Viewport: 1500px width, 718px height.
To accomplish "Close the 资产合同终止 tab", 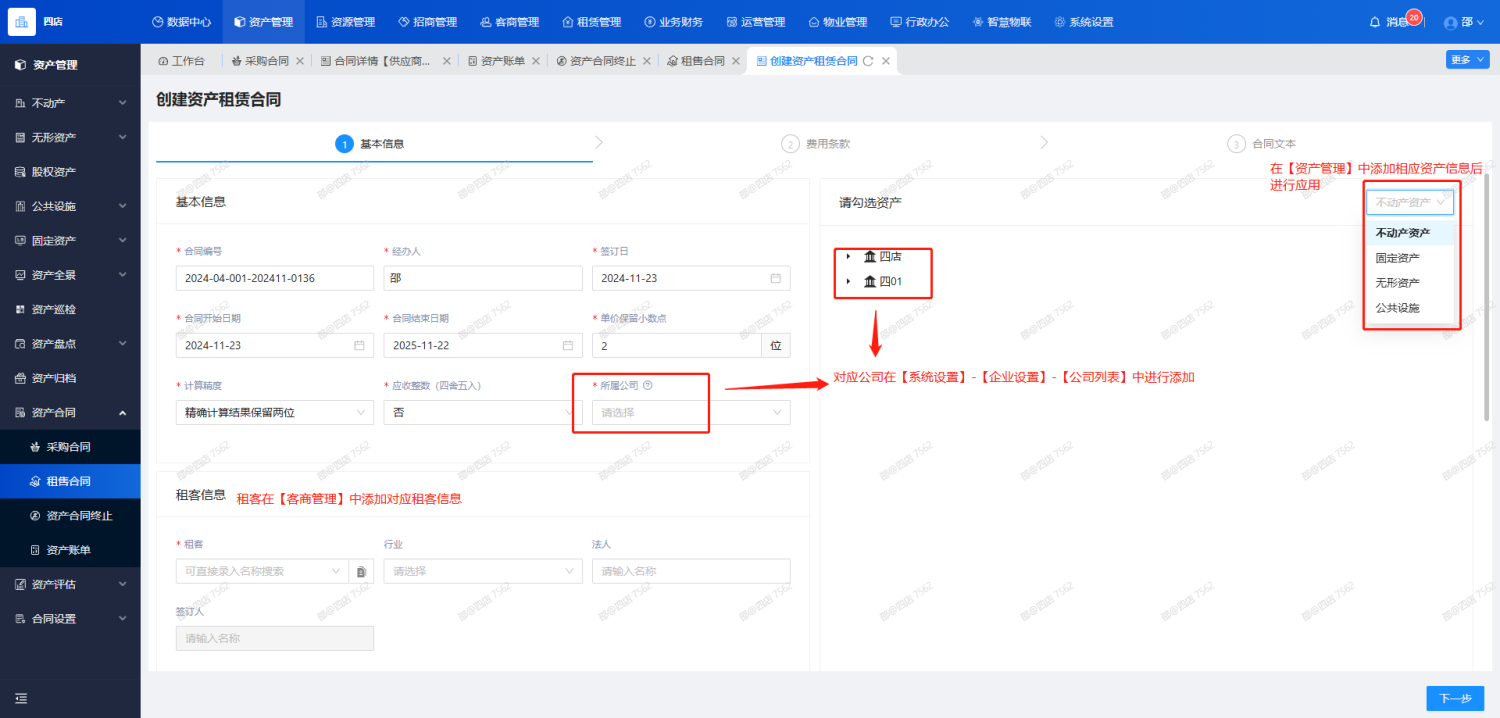I will pyautogui.click(x=647, y=61).
